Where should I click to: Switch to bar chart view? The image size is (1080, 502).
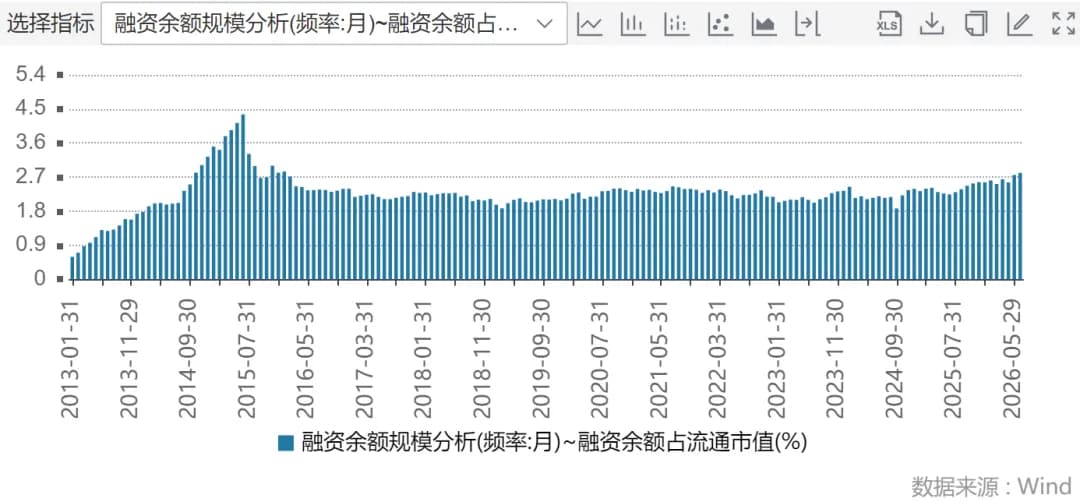pos(633,24)
